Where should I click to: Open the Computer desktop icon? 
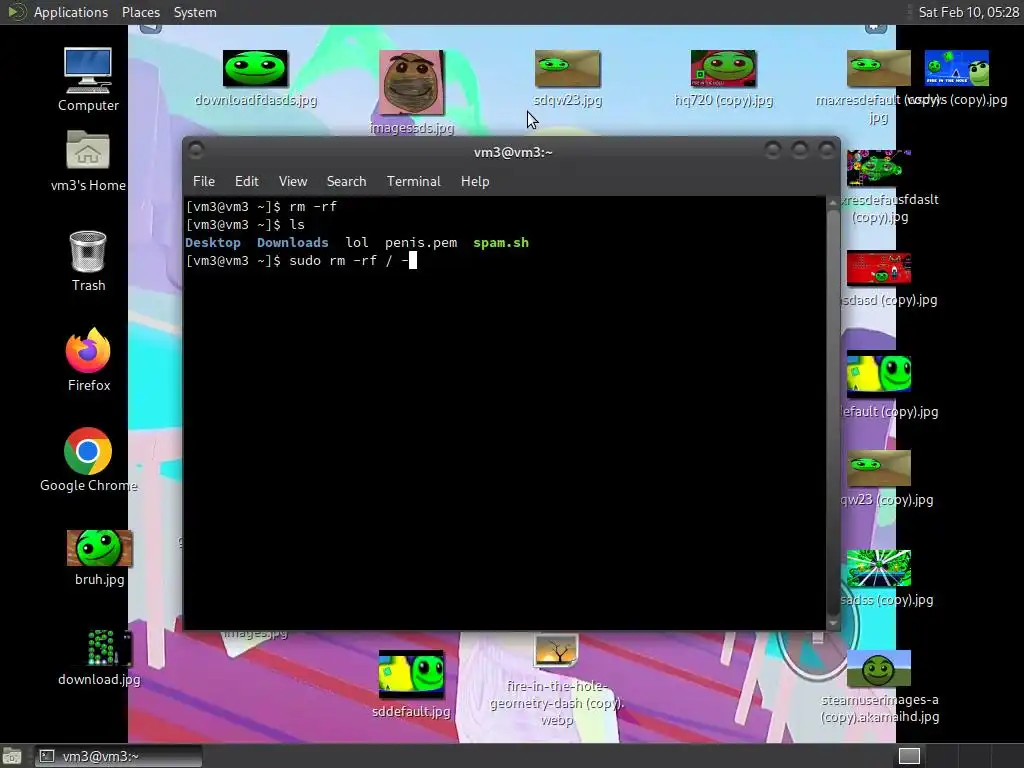point(88,79)
